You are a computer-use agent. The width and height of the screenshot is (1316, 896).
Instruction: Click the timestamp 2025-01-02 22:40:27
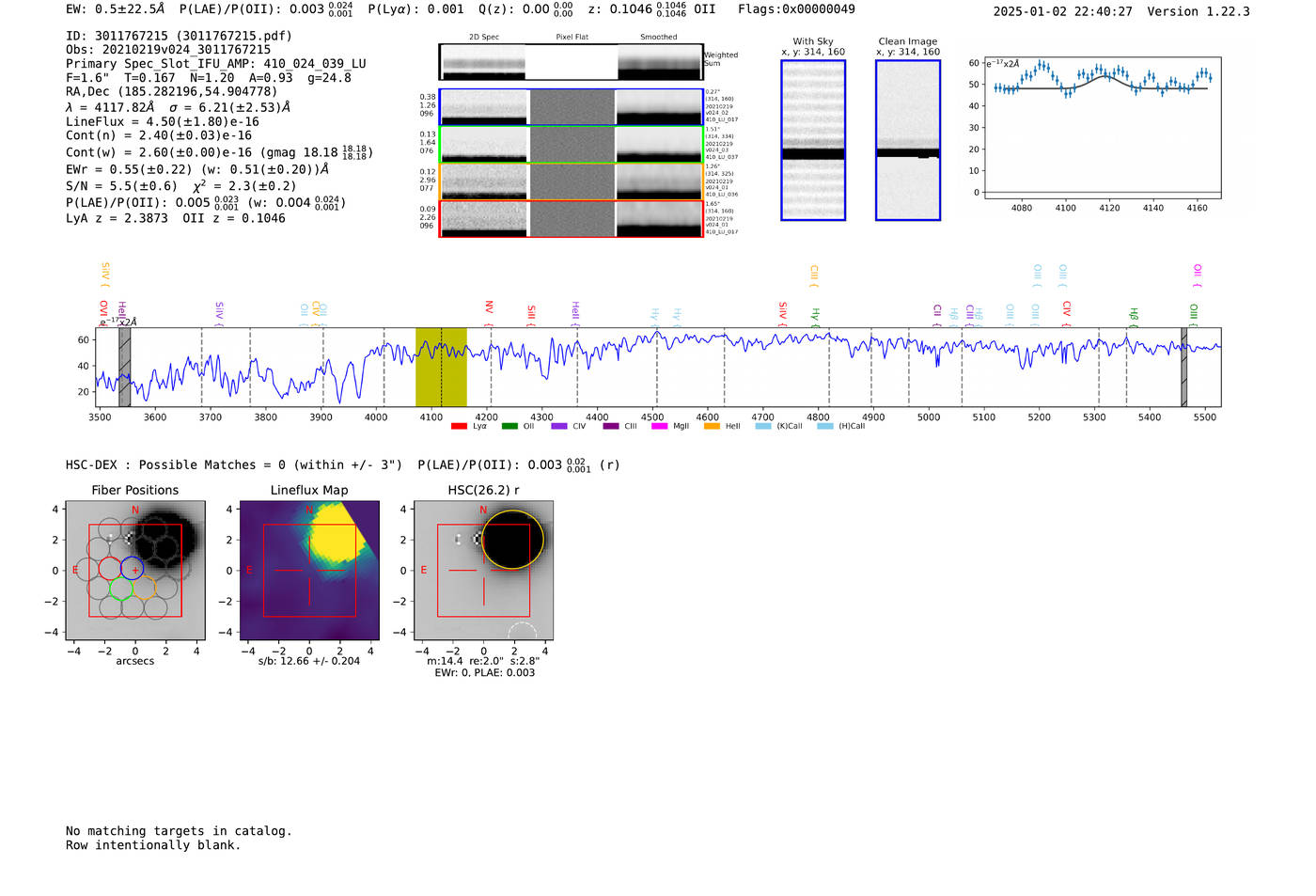(1062, 11)
